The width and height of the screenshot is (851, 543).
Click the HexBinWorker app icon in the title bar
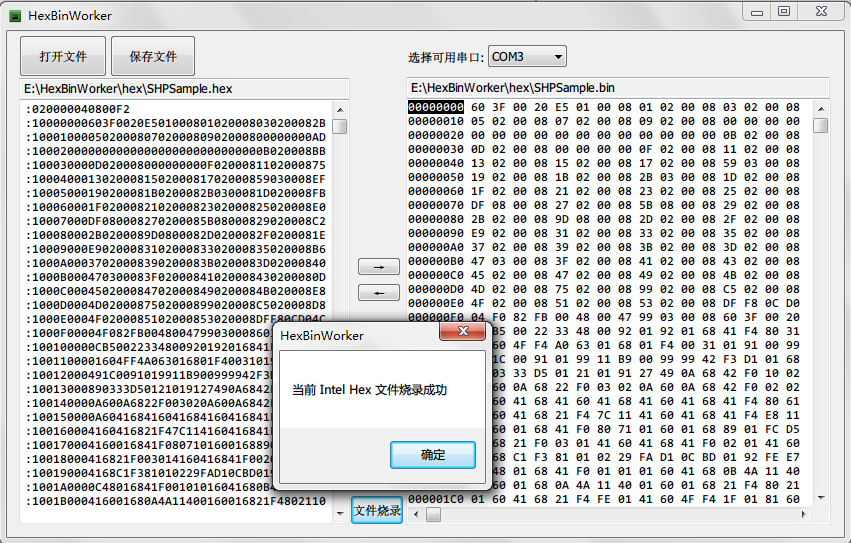15,16
